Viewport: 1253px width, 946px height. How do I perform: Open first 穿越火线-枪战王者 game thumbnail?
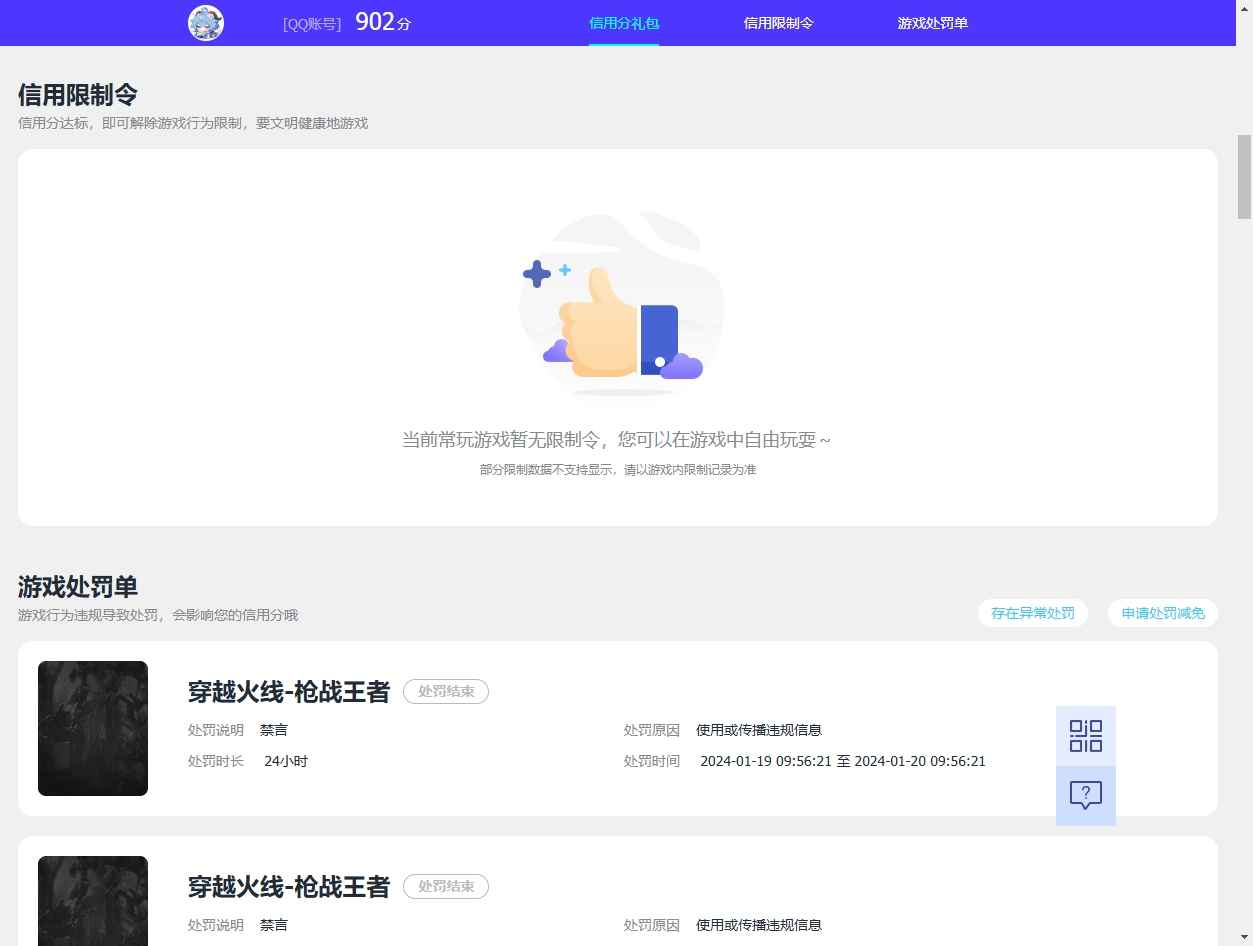(x=93, y=728)
